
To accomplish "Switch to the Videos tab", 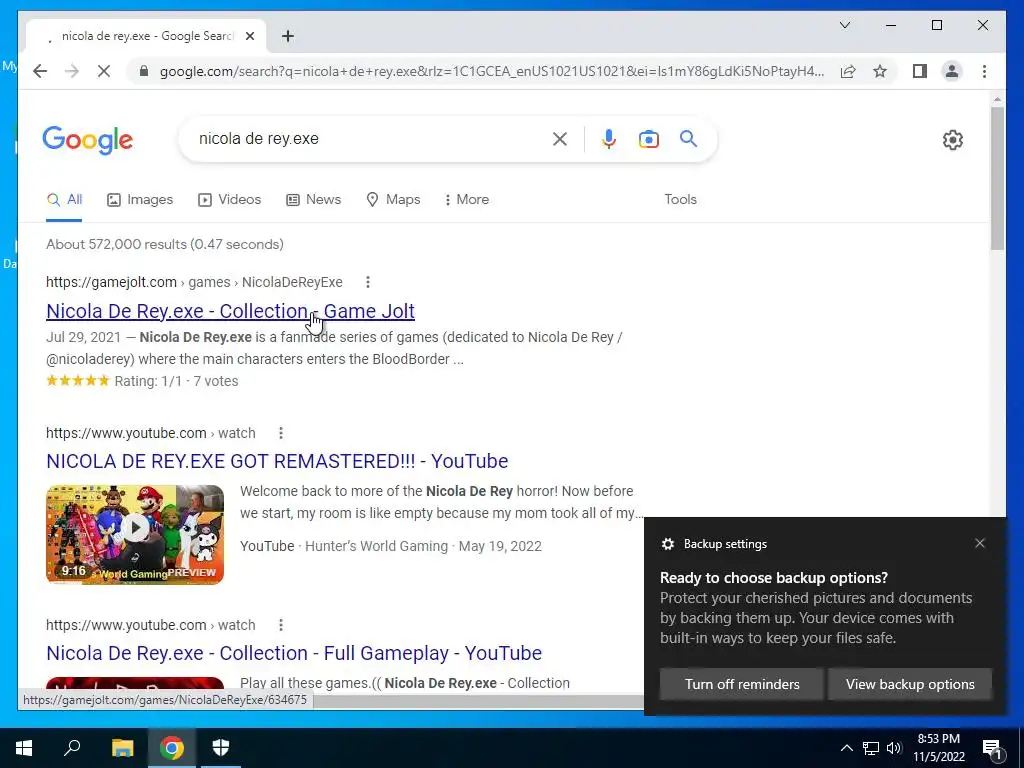I will (x=229, y=200).
